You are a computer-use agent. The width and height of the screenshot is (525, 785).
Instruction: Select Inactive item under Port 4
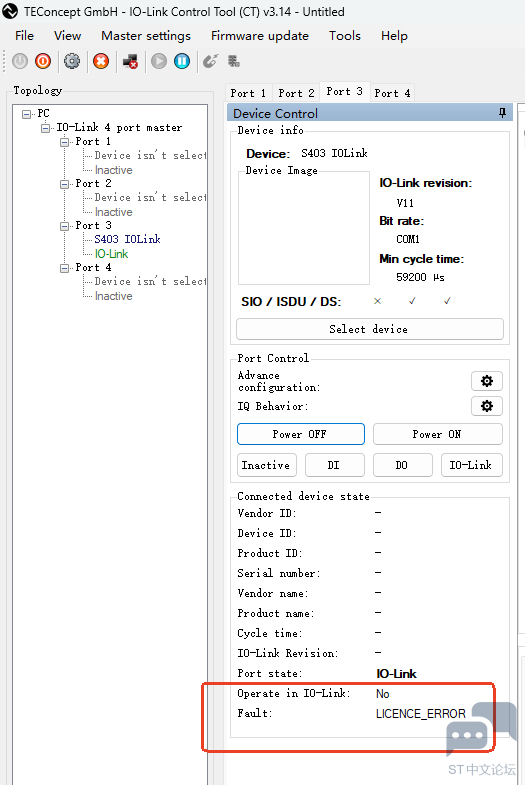point(114,296)
